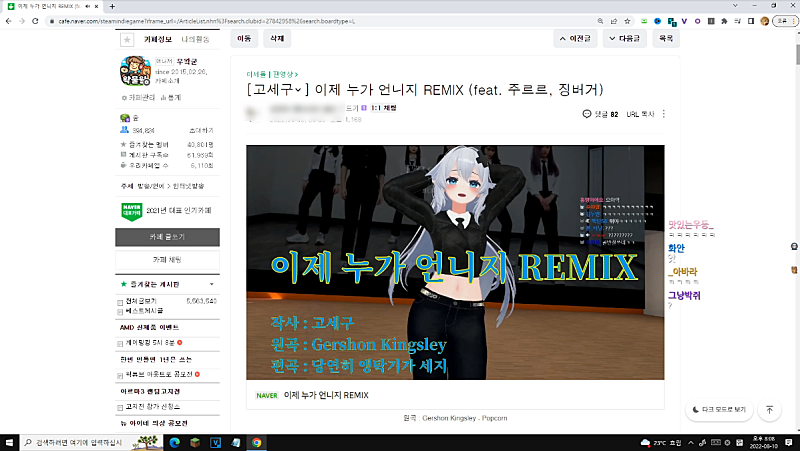Click the green mail extension icon

644,21
